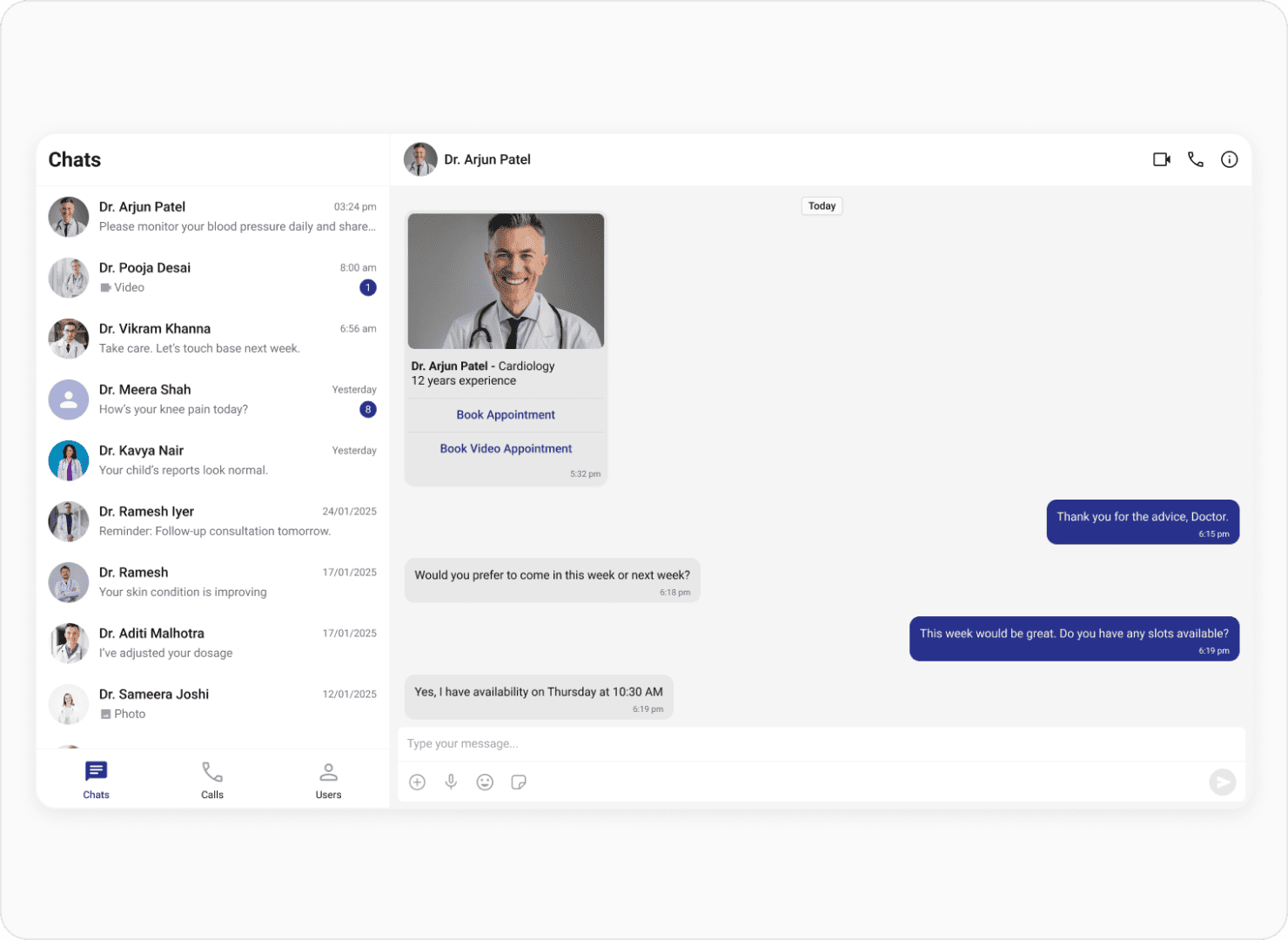Click the Today date label
The image size is (1288, 940).
click(x=822, y=206)
